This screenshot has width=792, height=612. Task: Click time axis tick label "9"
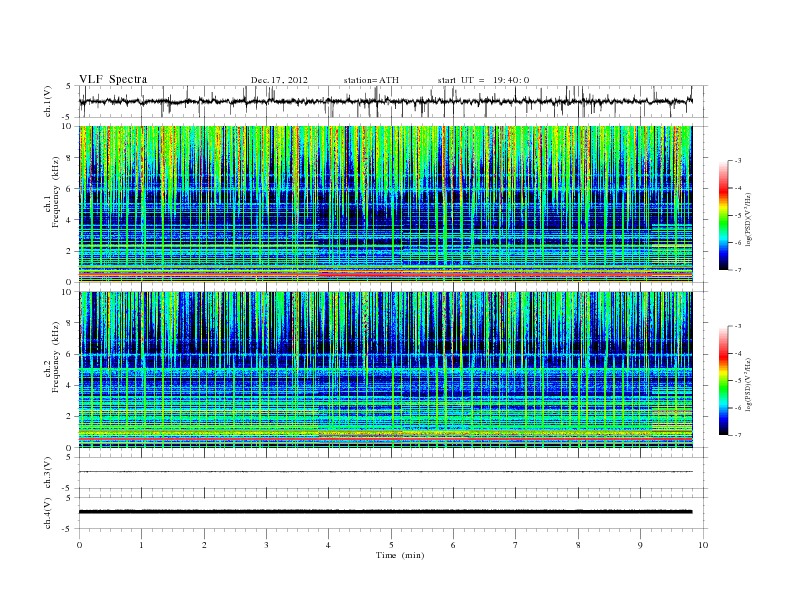[x=640, y=545]
